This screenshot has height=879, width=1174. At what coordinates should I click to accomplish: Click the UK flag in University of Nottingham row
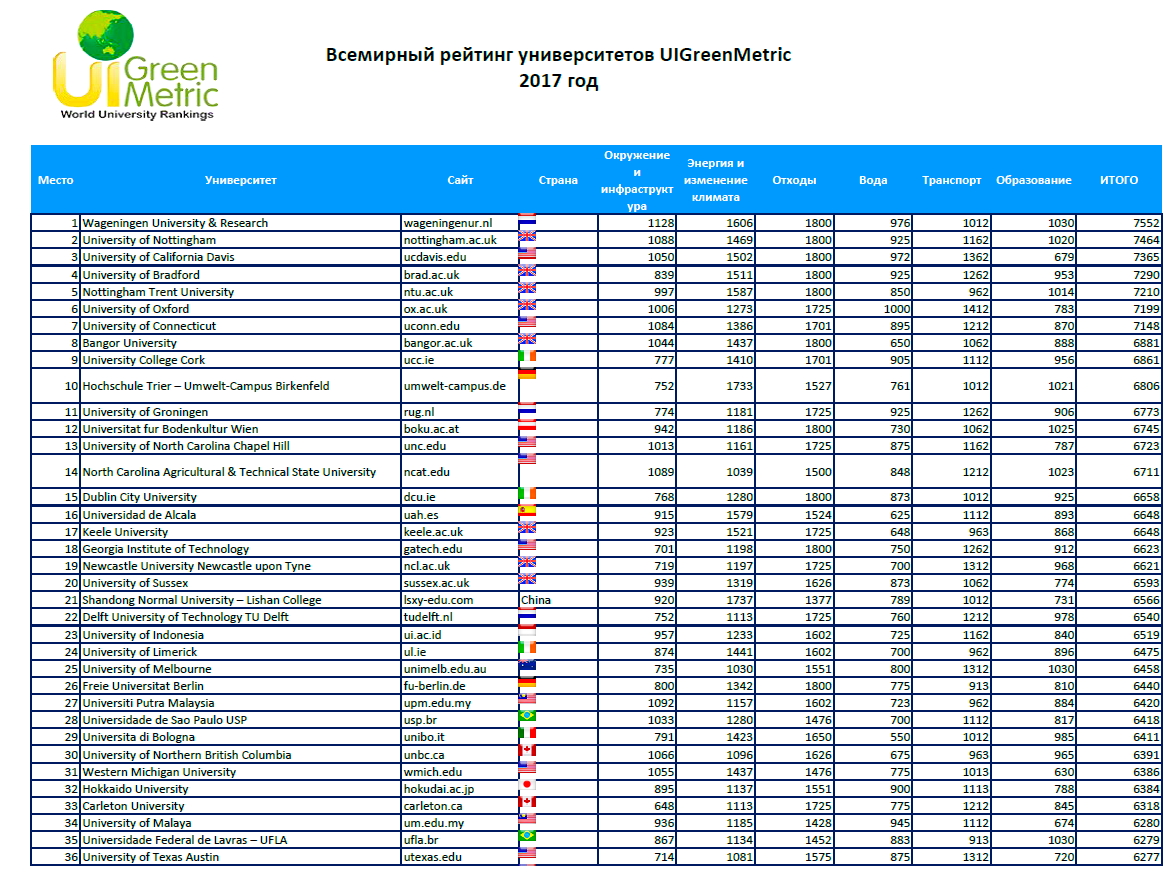pos(527,237)
